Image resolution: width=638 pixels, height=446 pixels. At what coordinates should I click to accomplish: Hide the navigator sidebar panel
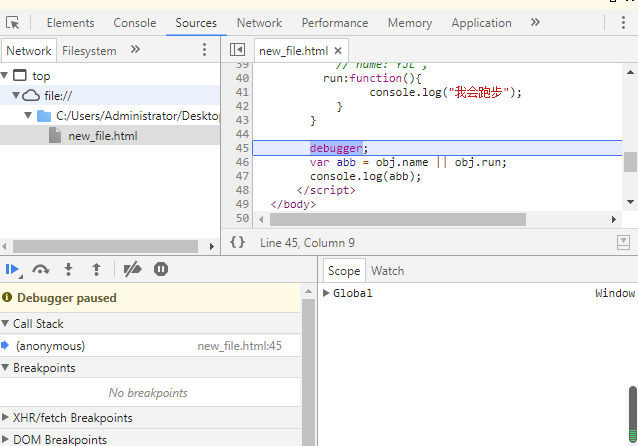237,50
